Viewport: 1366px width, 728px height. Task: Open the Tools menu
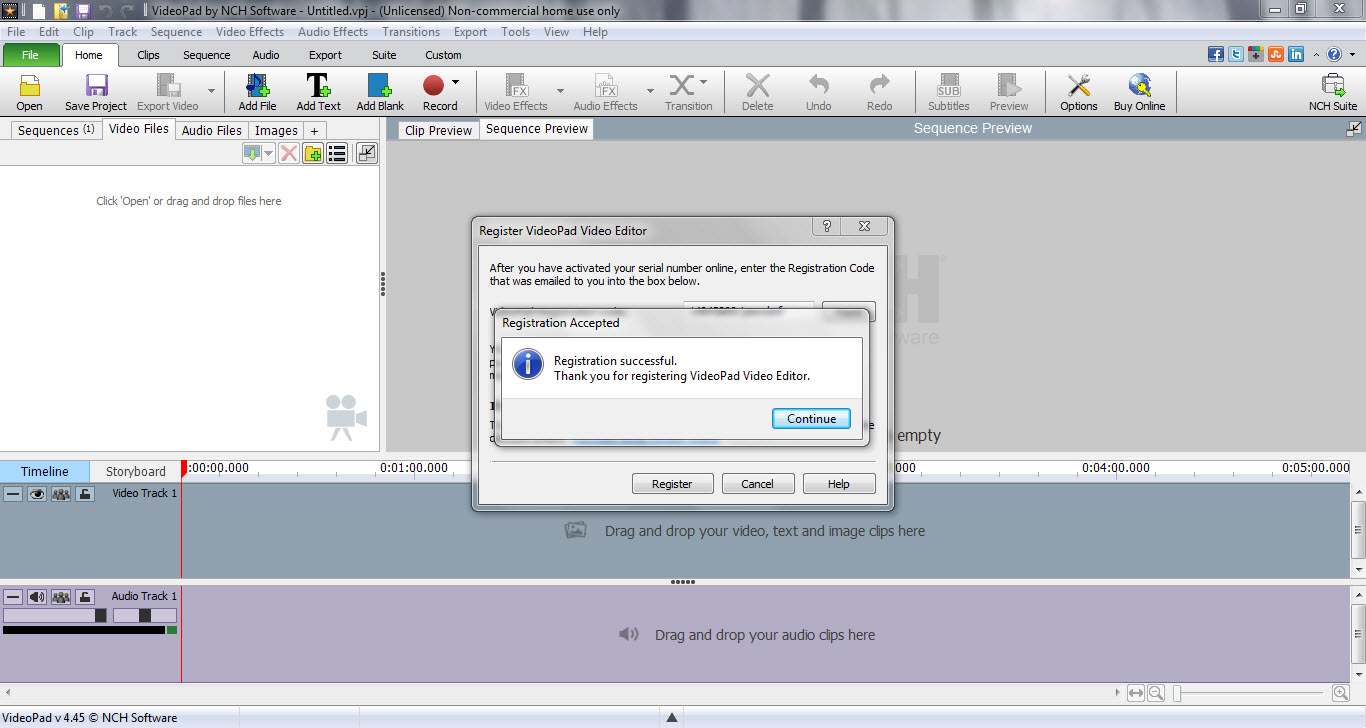point(516,32)
